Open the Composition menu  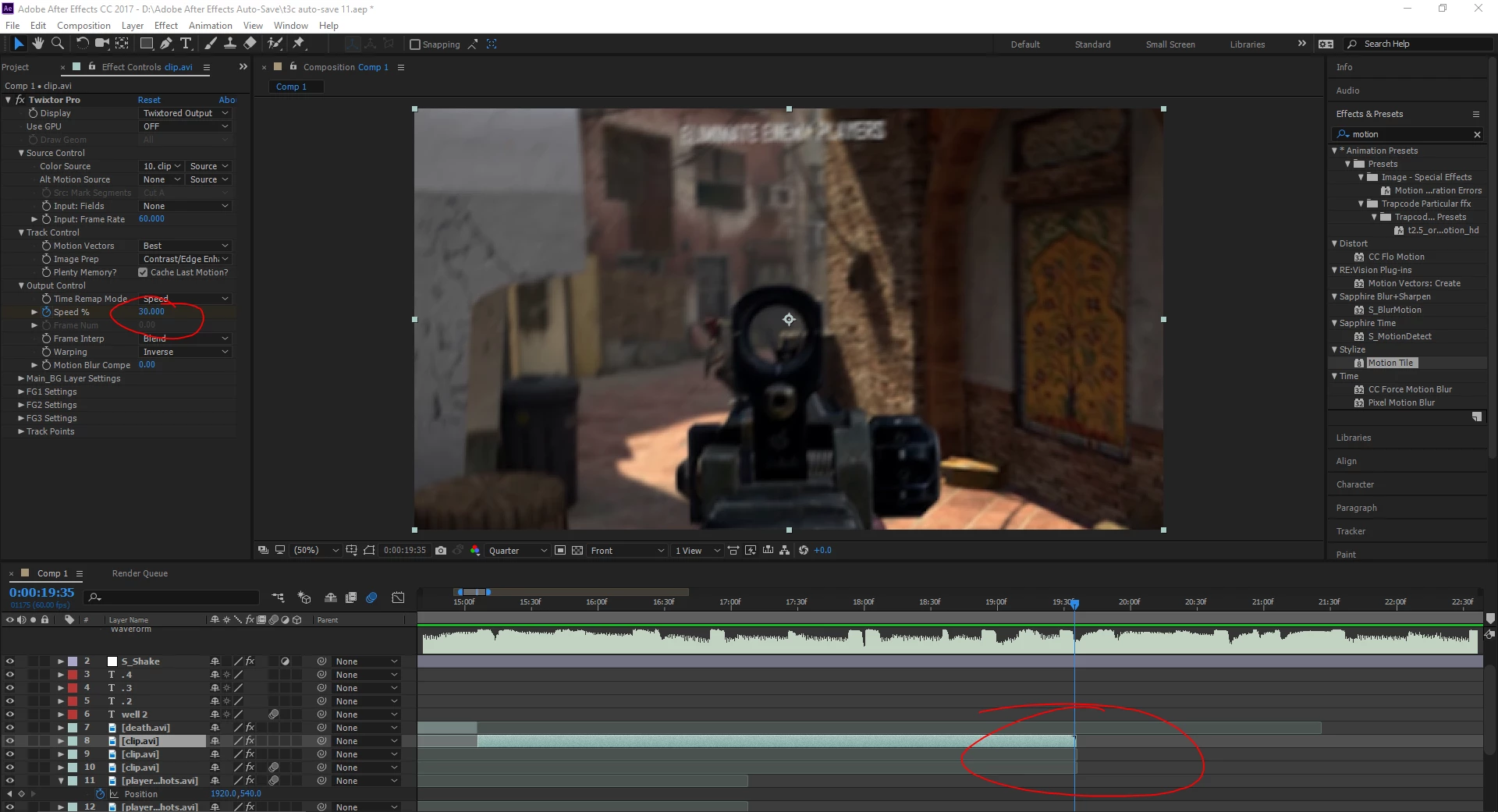point(83,26)
